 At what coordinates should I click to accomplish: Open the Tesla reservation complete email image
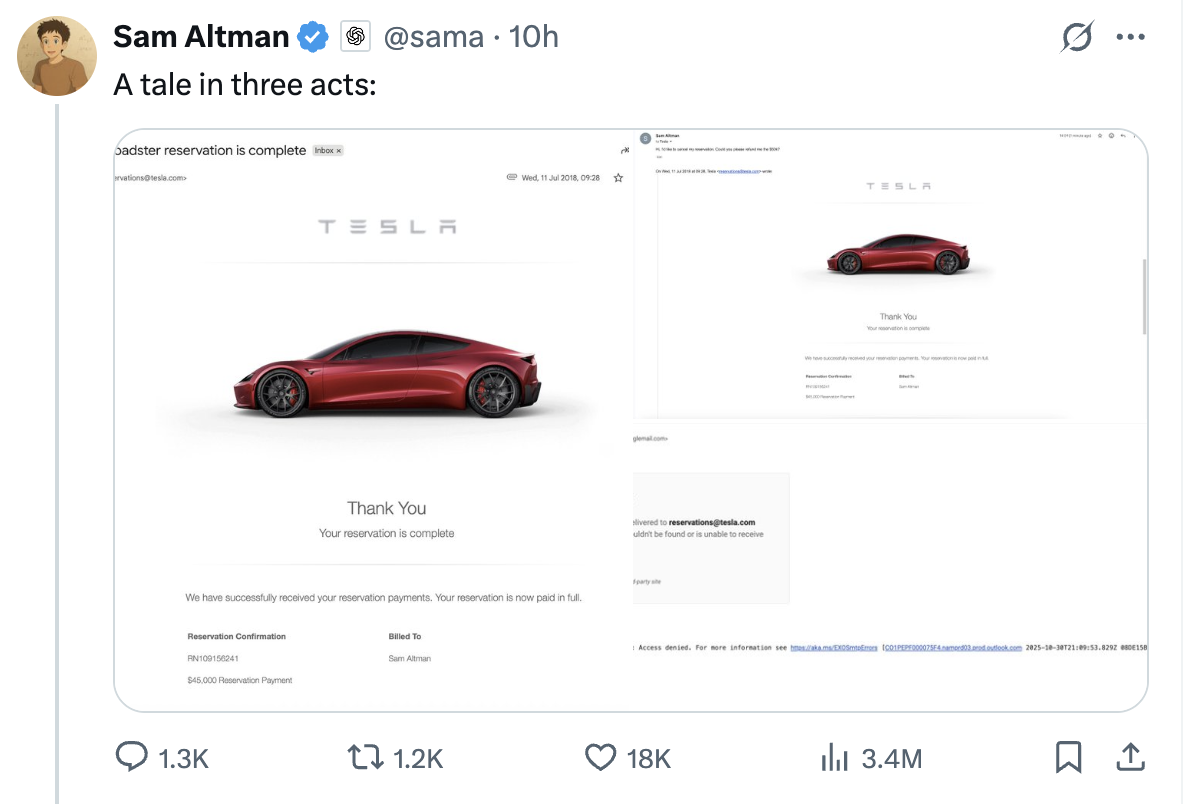pyautogui.click(x=373, y=420)
